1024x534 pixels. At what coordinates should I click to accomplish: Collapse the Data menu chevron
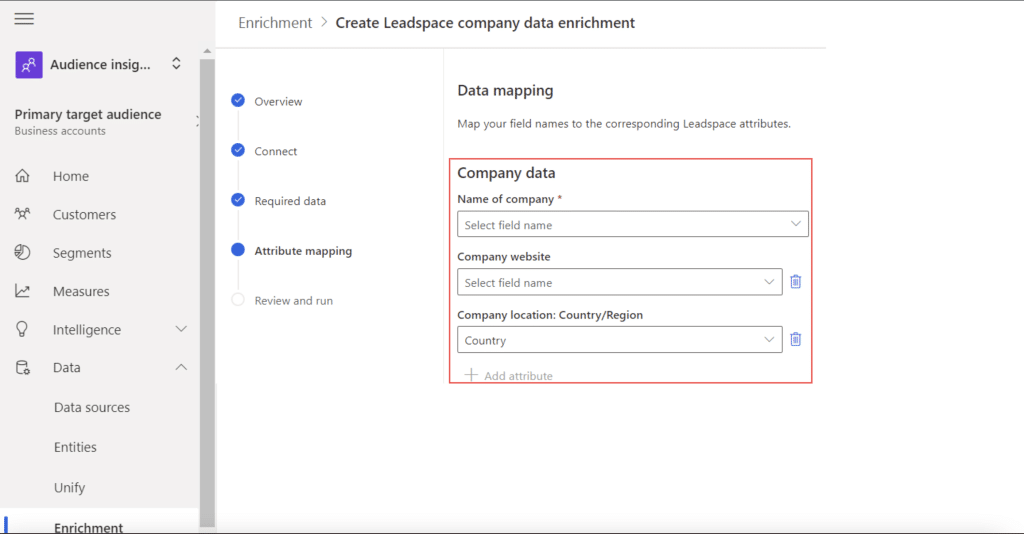pos(181,368)
